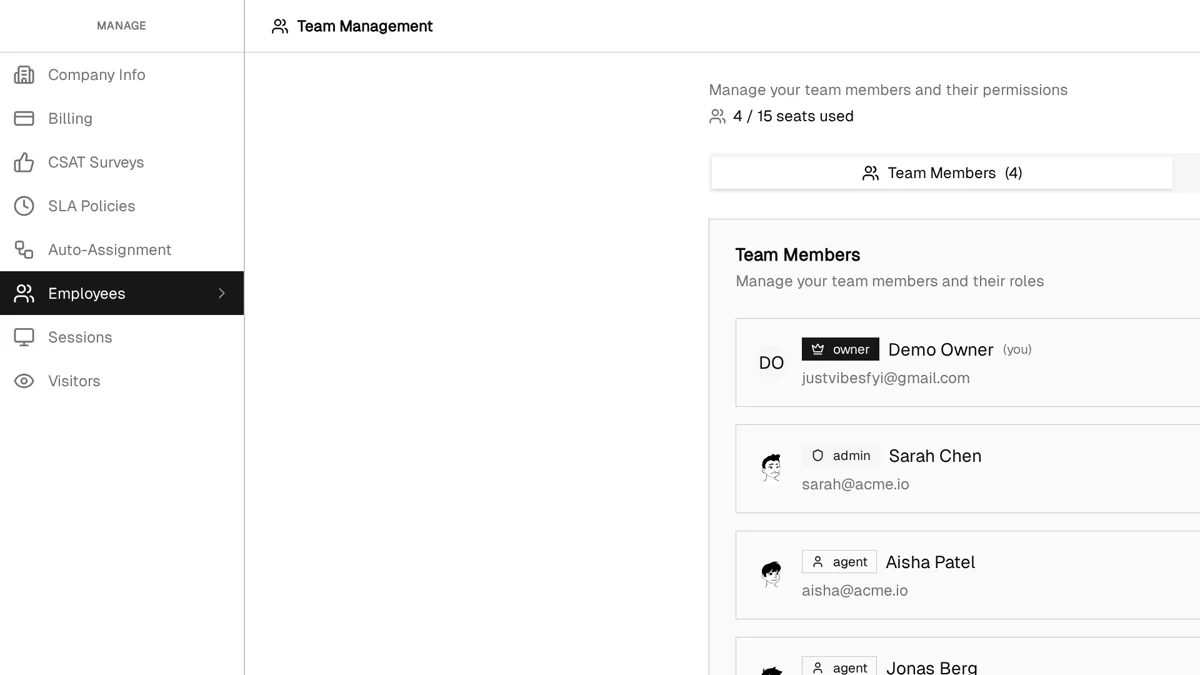Select the Sarah Chen member name
The height and width of the screenshot is (675, 1200).
click(x=935, y=455)
